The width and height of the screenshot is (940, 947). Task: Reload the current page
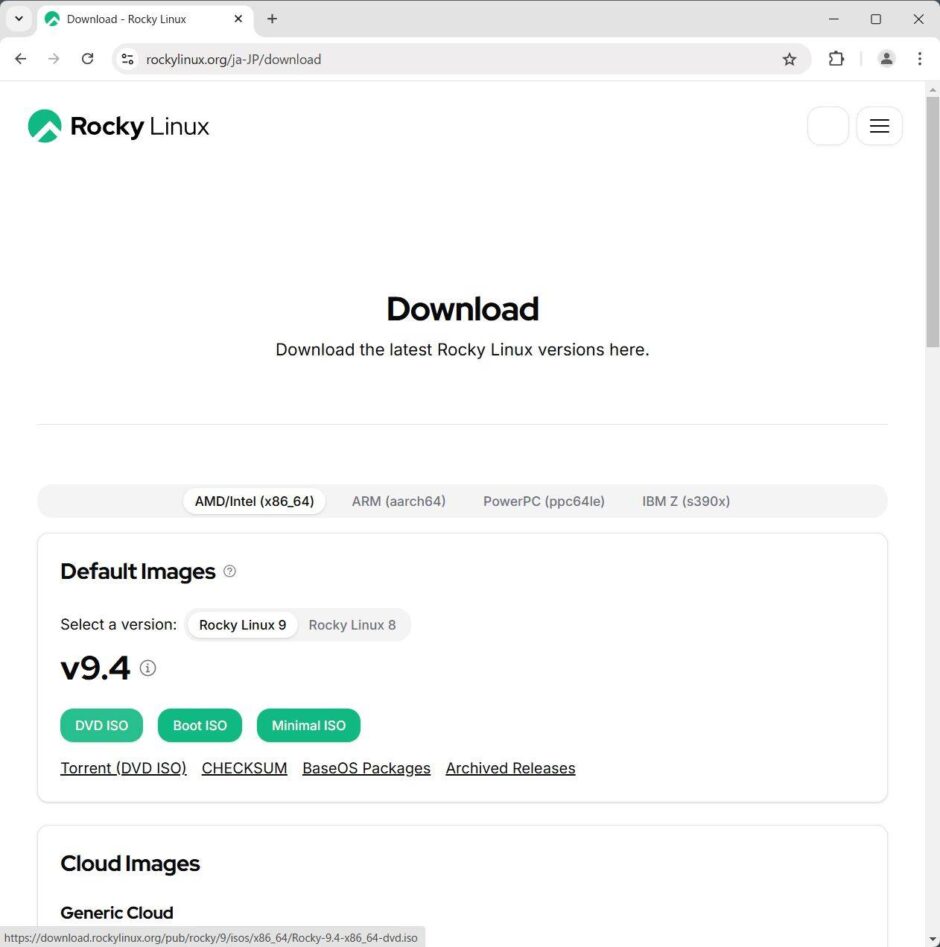[88, 59]
